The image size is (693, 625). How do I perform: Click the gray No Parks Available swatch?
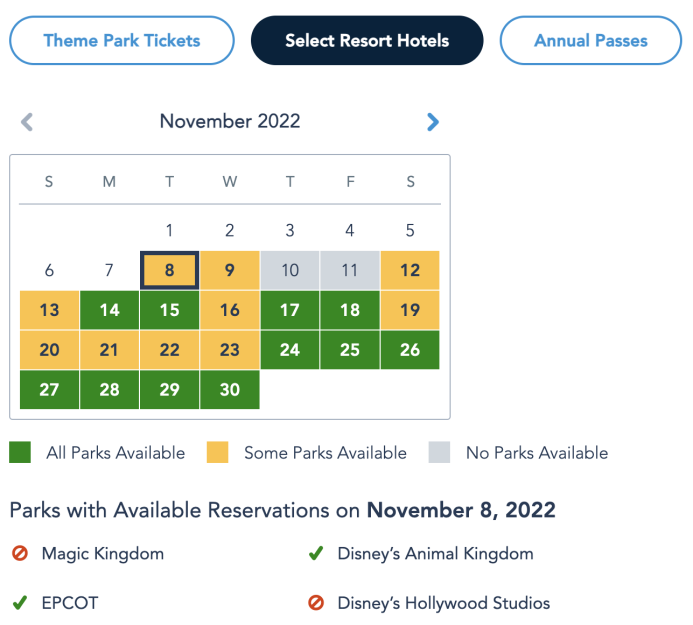pyautogui.click(x=440, y=453)
